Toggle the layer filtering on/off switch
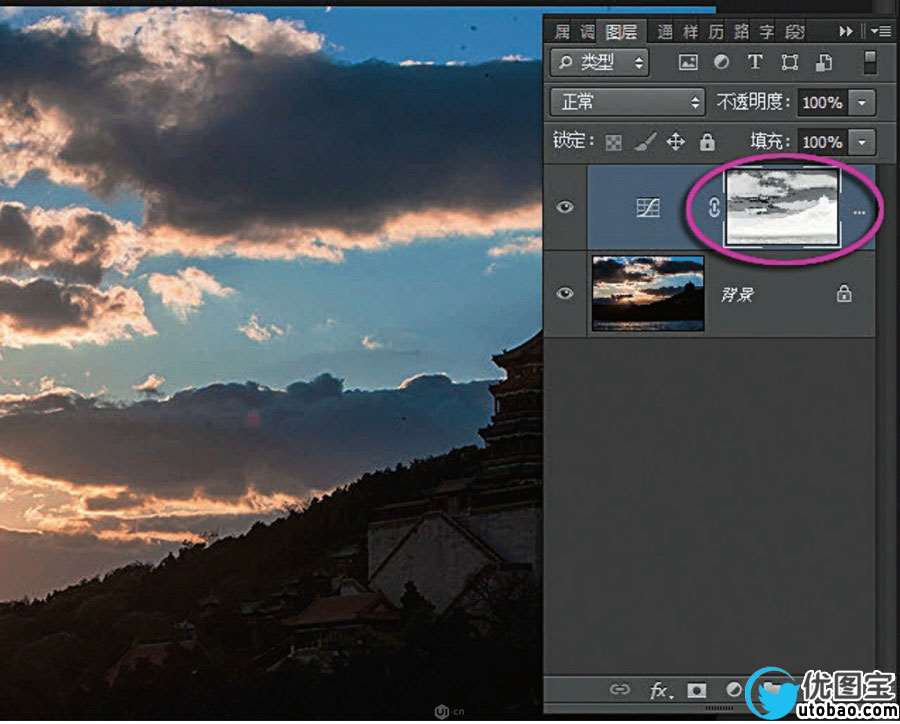The height and width of the screenshot is (724, 900). tap(870, 62)
